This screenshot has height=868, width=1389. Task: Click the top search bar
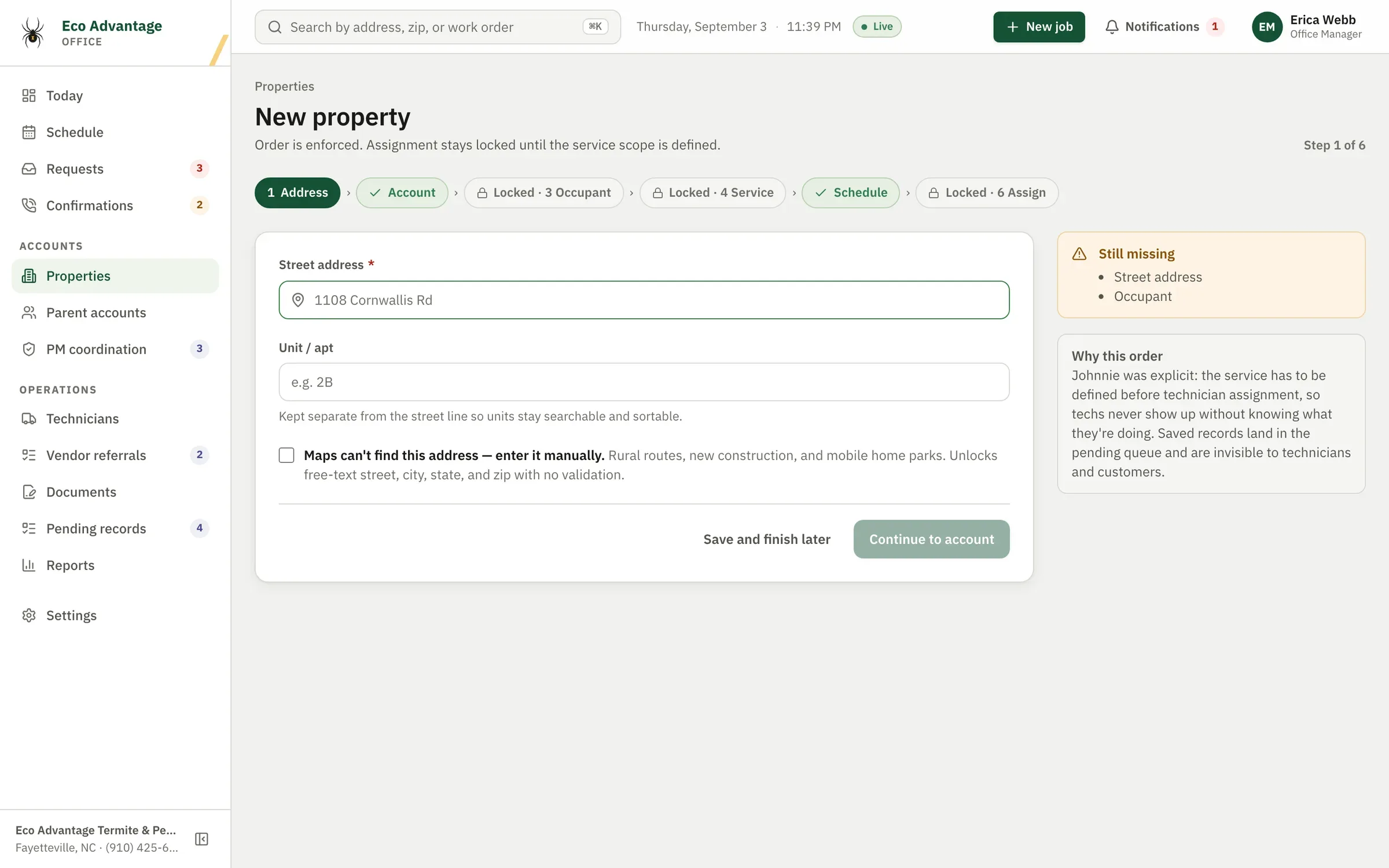click(x=438, y=27)
